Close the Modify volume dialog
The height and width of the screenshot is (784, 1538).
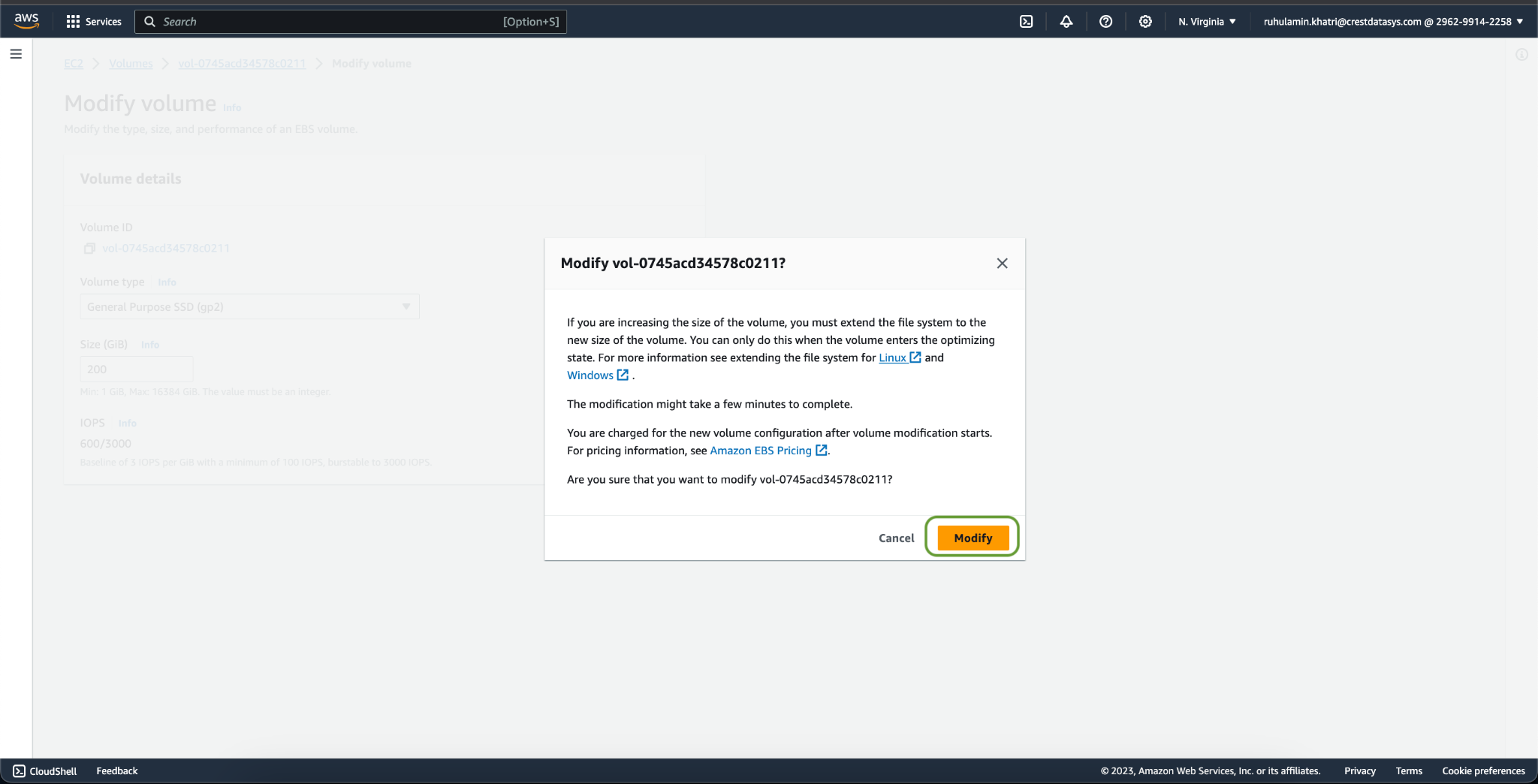click(x=1002, y=264)
